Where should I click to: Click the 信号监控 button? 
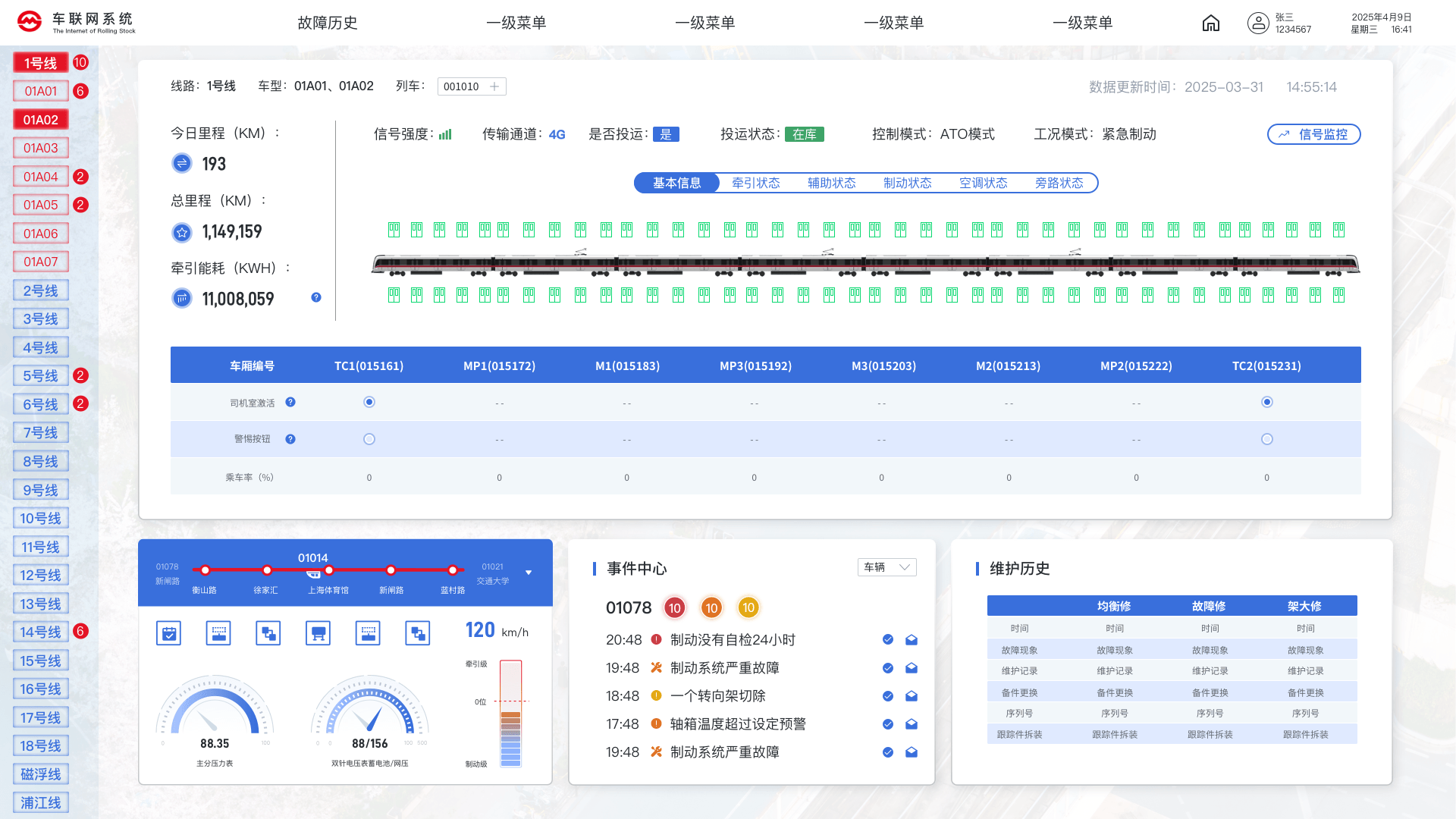click(x=1314, y=134)
